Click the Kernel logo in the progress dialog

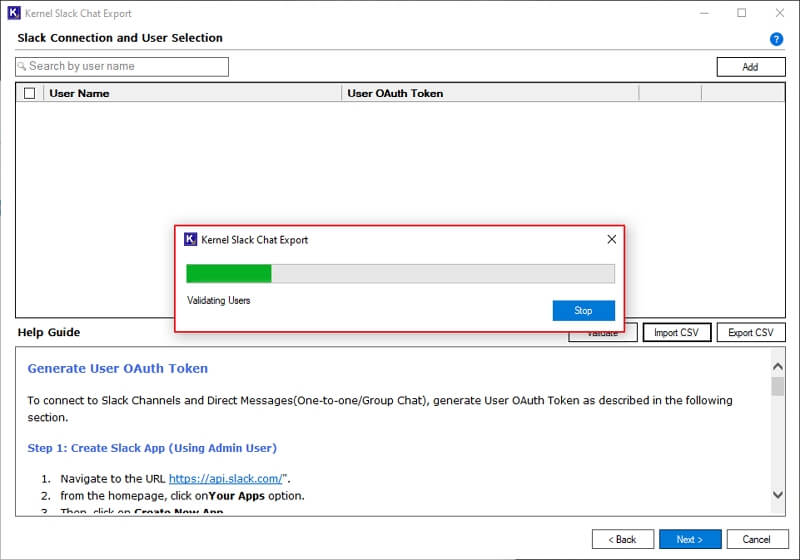point(190,239)
